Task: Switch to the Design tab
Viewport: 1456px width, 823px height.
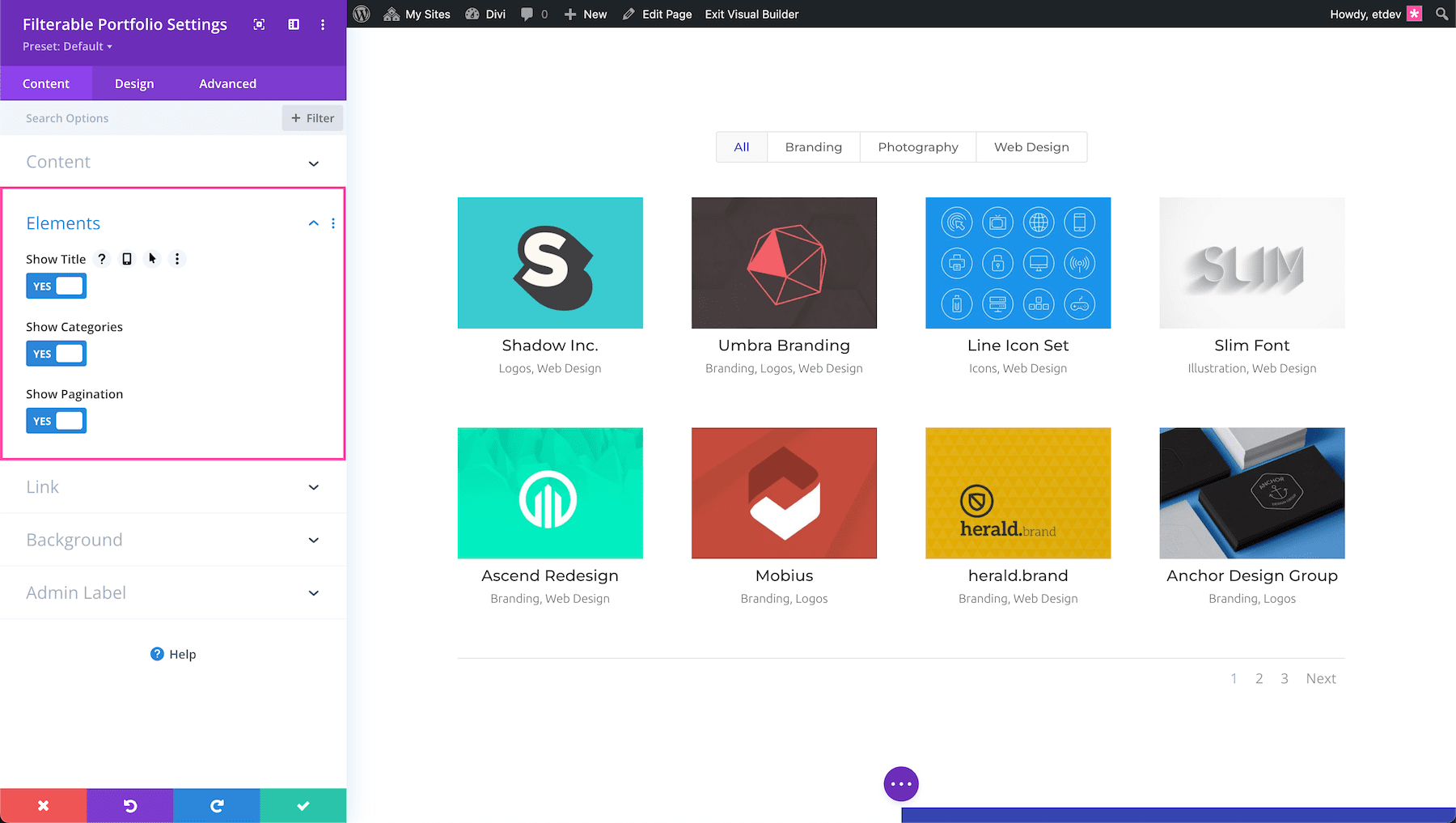Action: [133, 83]
